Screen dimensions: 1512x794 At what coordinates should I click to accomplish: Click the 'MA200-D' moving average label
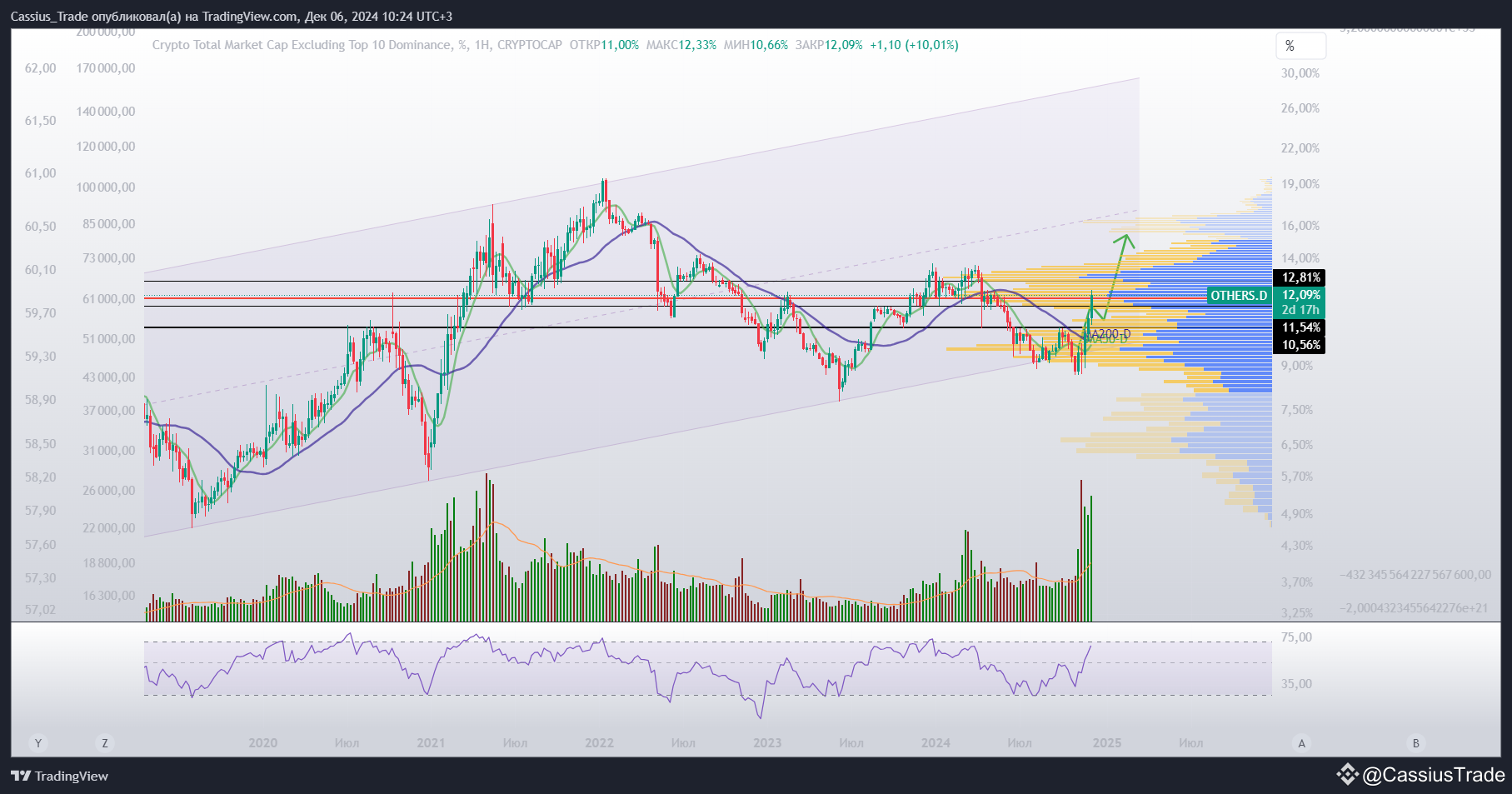coord(1109,334)
